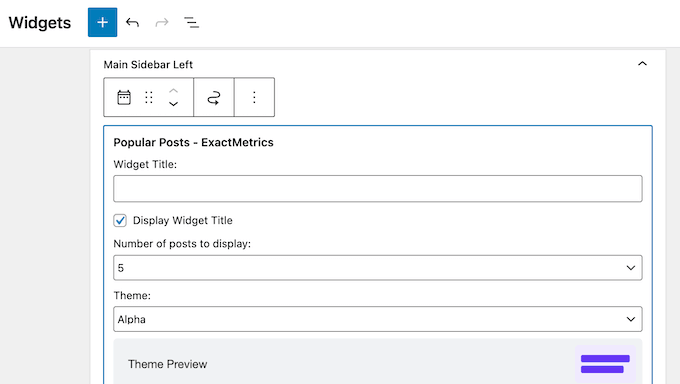Click the Theme: label
Screen dimensions: 680x384
point(132,295)
